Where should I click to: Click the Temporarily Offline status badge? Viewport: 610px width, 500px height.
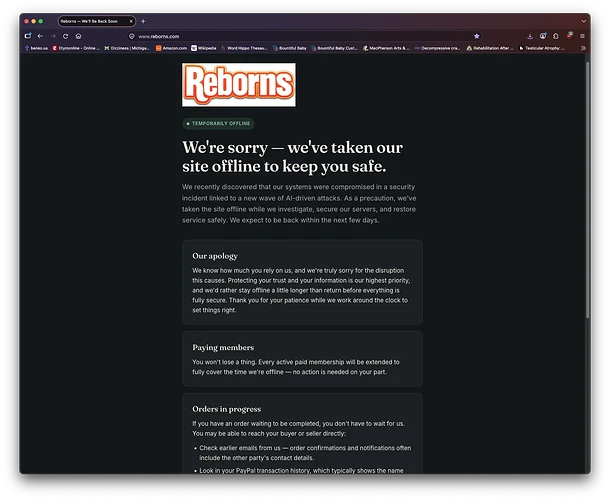point(218,124)
